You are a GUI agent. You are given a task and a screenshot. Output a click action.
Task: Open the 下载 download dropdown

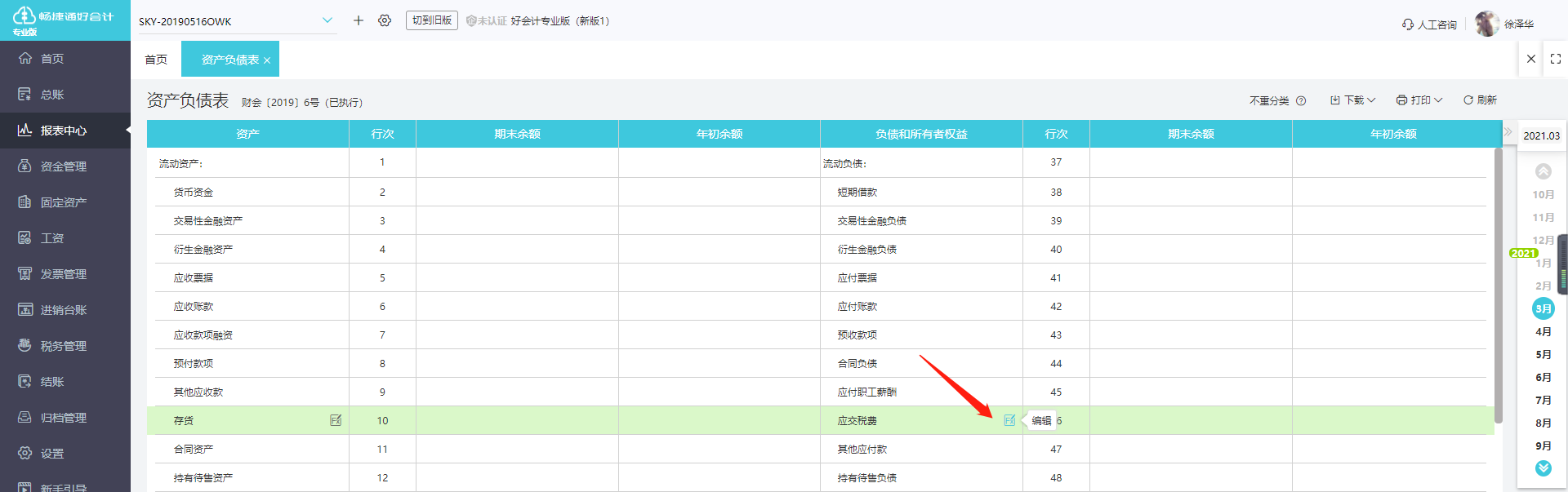[1352, 100]
